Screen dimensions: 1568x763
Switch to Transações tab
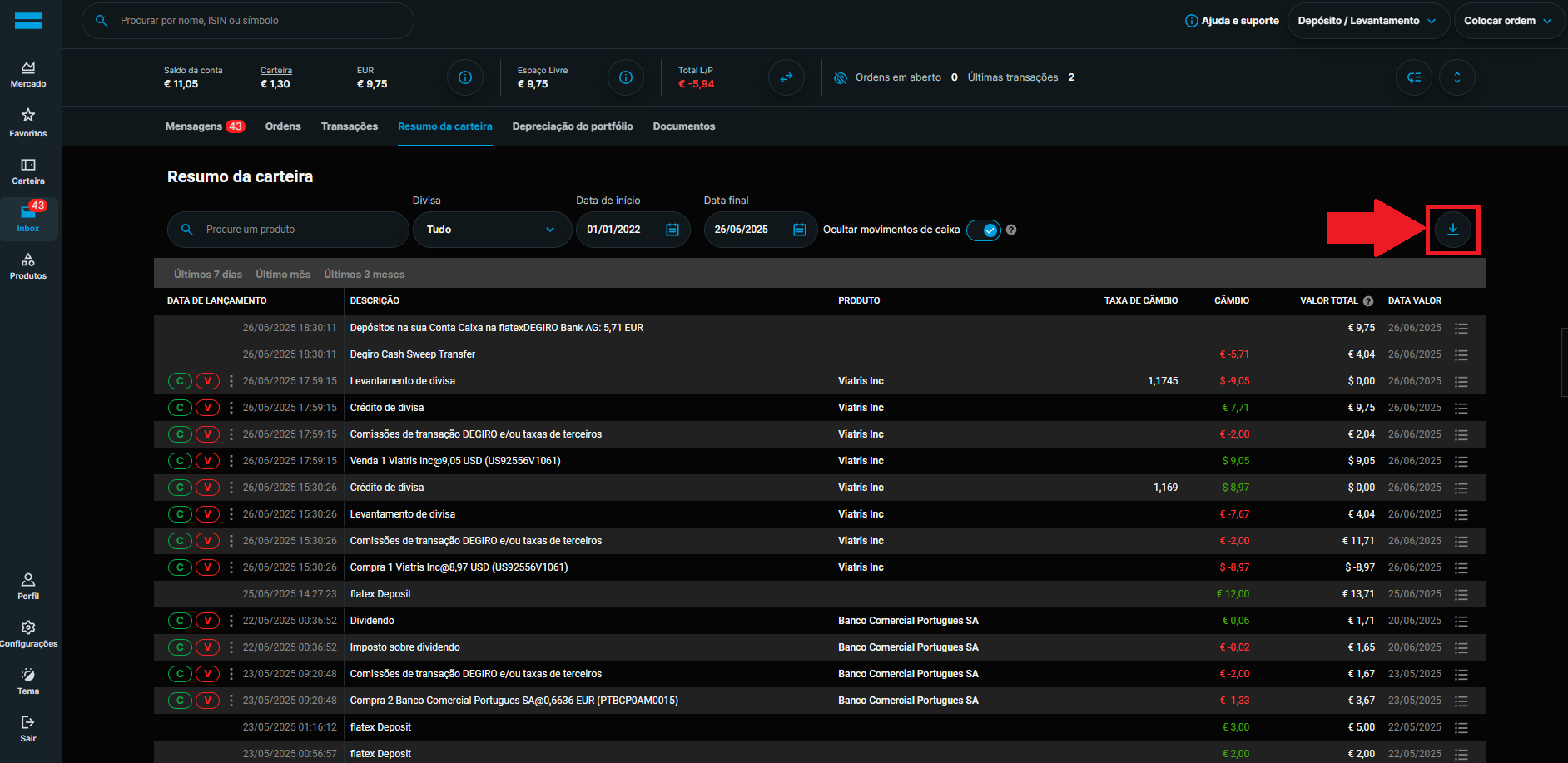[350, 126]
